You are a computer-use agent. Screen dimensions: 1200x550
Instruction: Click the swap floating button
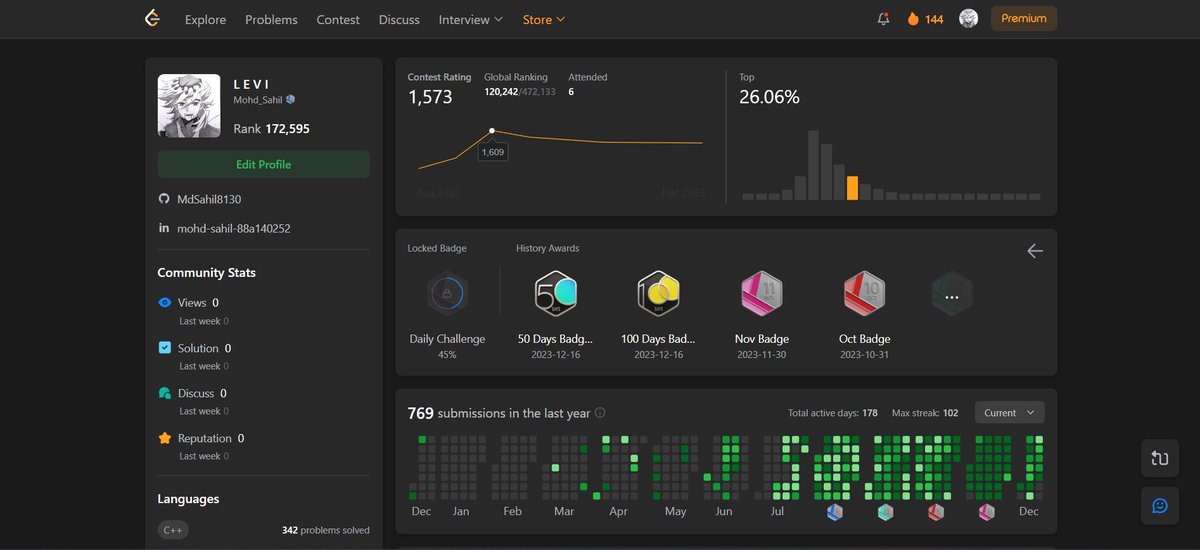tap(1160, 458)
